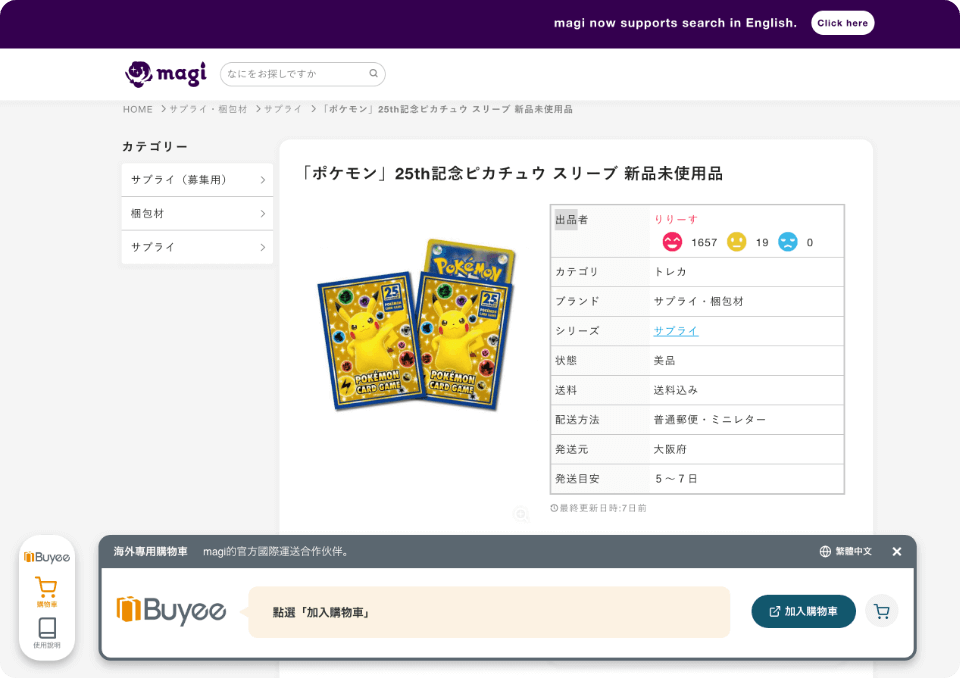Open the サプライ series link
This screenshot has width=960, height=679.
point(675,331)
